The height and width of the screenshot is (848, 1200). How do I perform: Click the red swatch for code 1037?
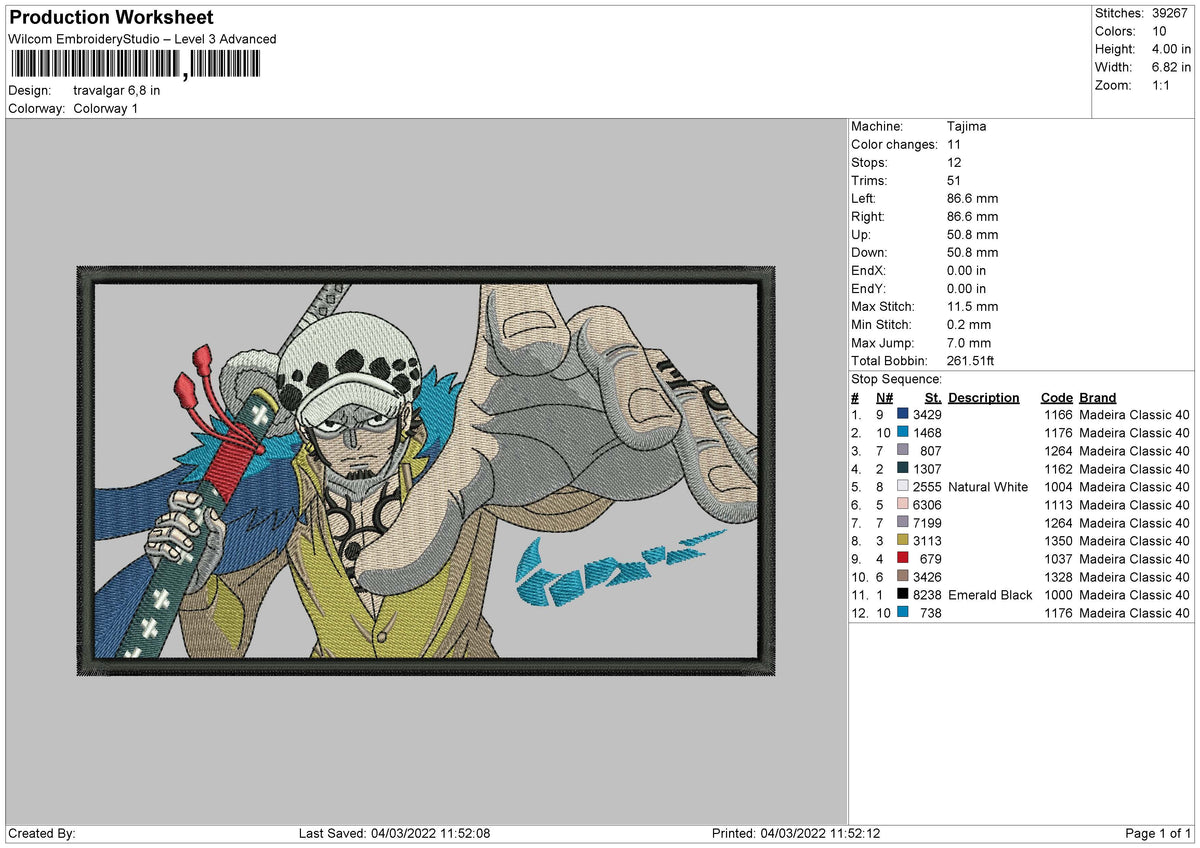[903, 558]
